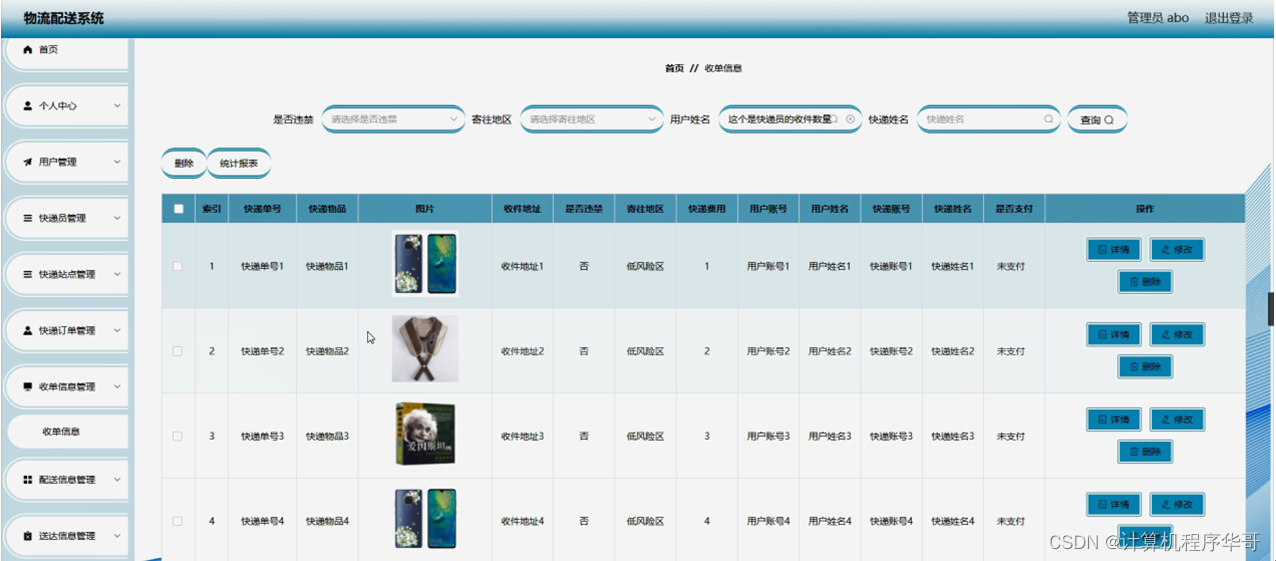Click the 快递姓名 input field

[989, 119]
